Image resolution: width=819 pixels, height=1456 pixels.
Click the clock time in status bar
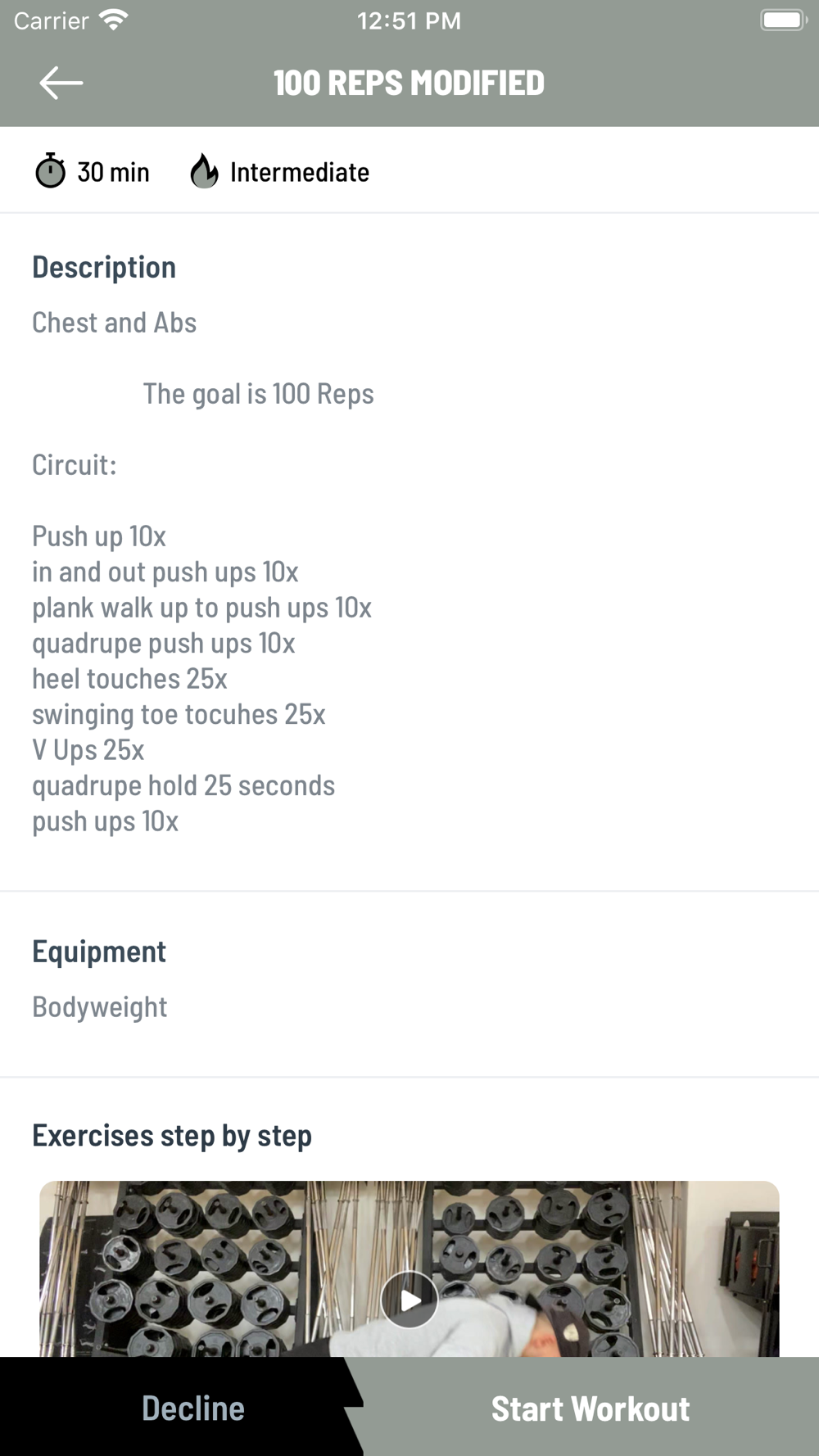pos(409,20)
